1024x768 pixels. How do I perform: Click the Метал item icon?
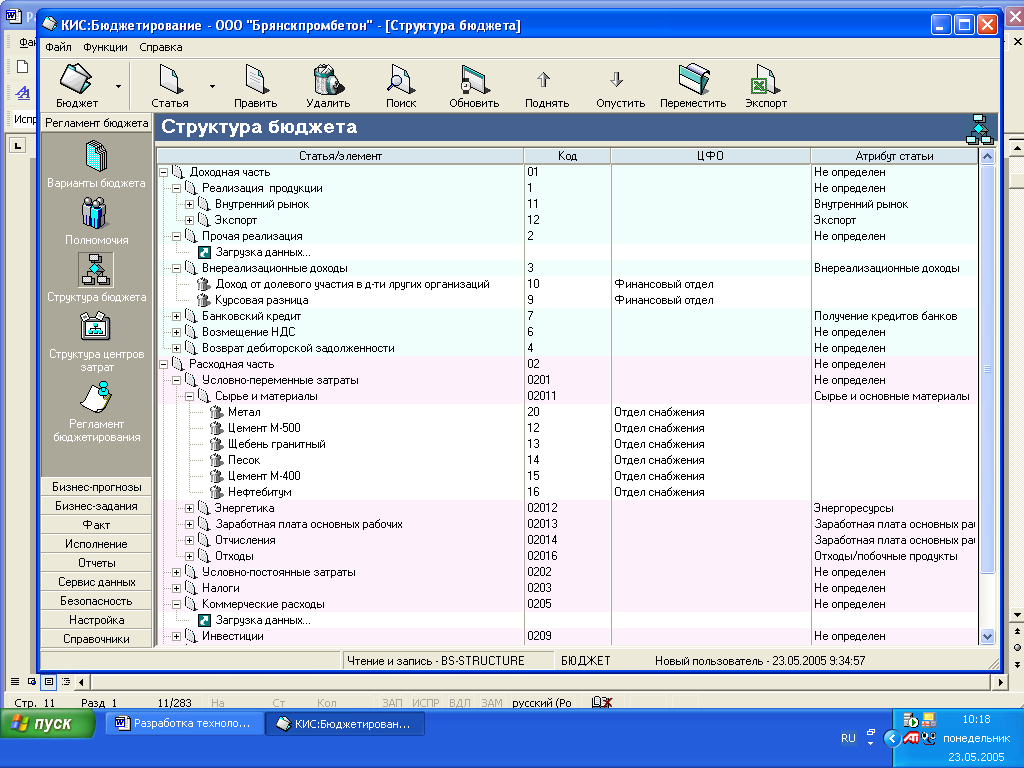[217, 412]
